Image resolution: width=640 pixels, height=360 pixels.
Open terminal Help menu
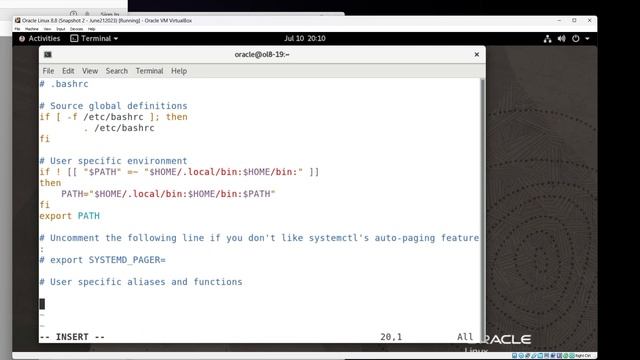point(179,71)
